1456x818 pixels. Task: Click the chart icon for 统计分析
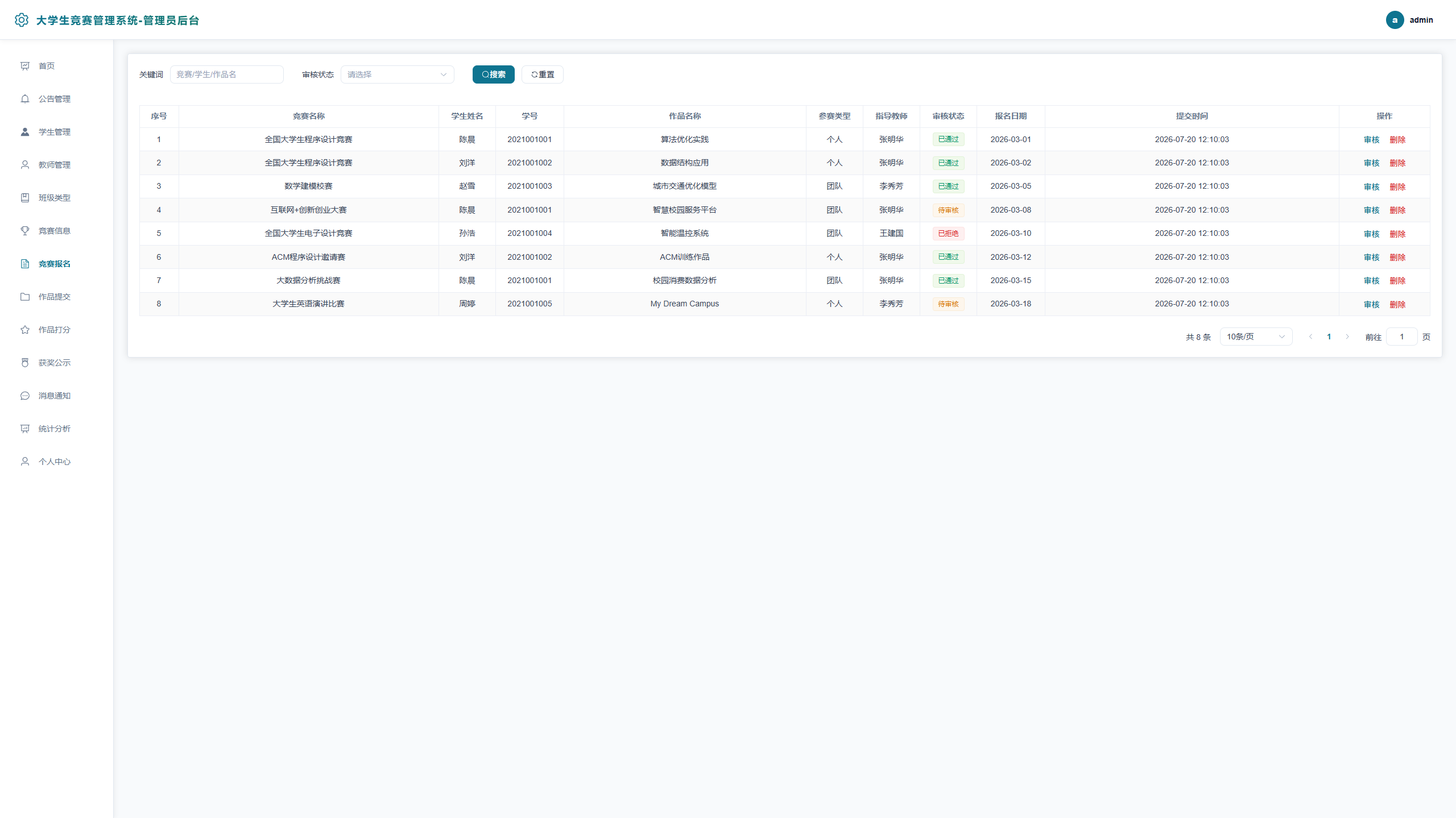pyautogui.click(x=25, y=429)
